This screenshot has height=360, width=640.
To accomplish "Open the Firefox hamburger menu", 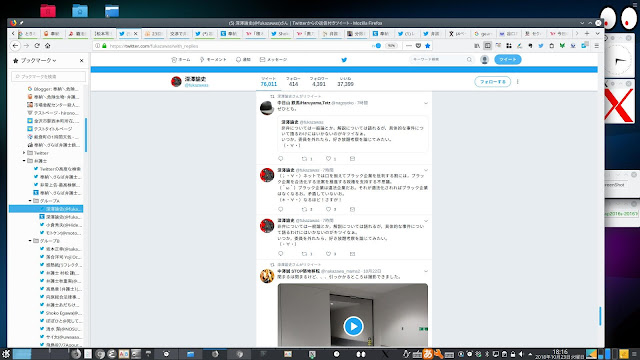I will pos(597,46).
